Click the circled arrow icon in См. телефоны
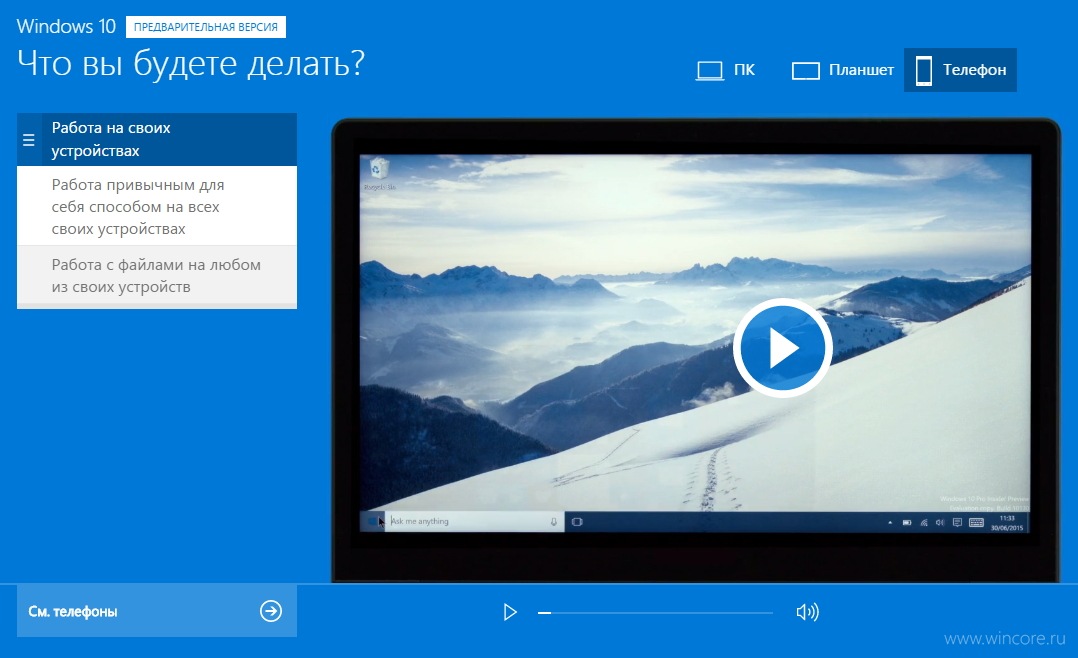Screen dimensions: 1078x658 click(271, 611)
